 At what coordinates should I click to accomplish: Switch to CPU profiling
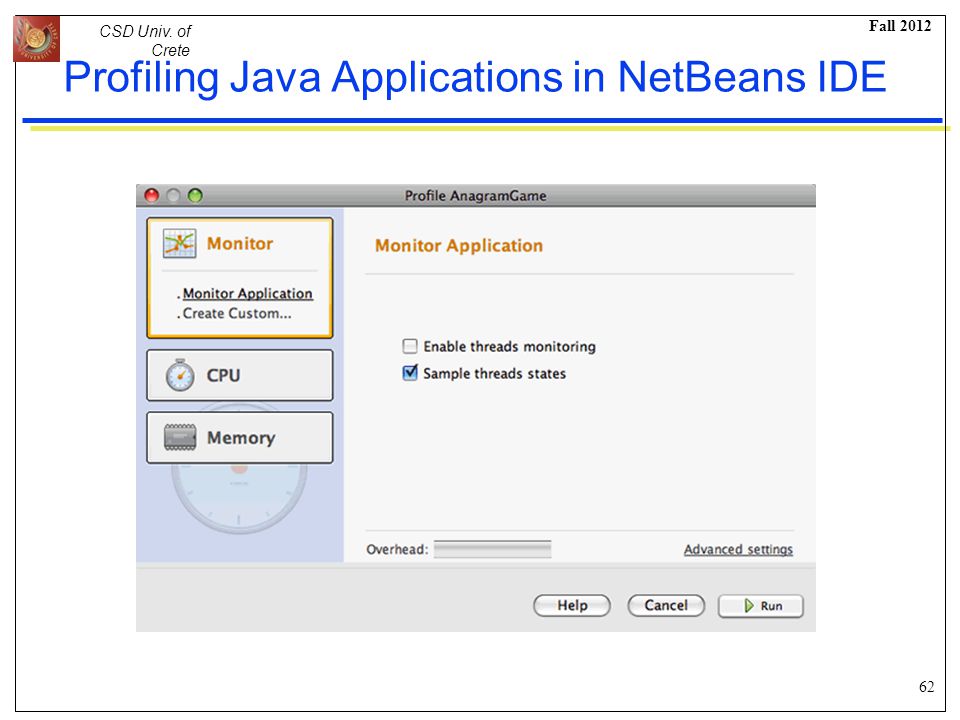[240, 375]
